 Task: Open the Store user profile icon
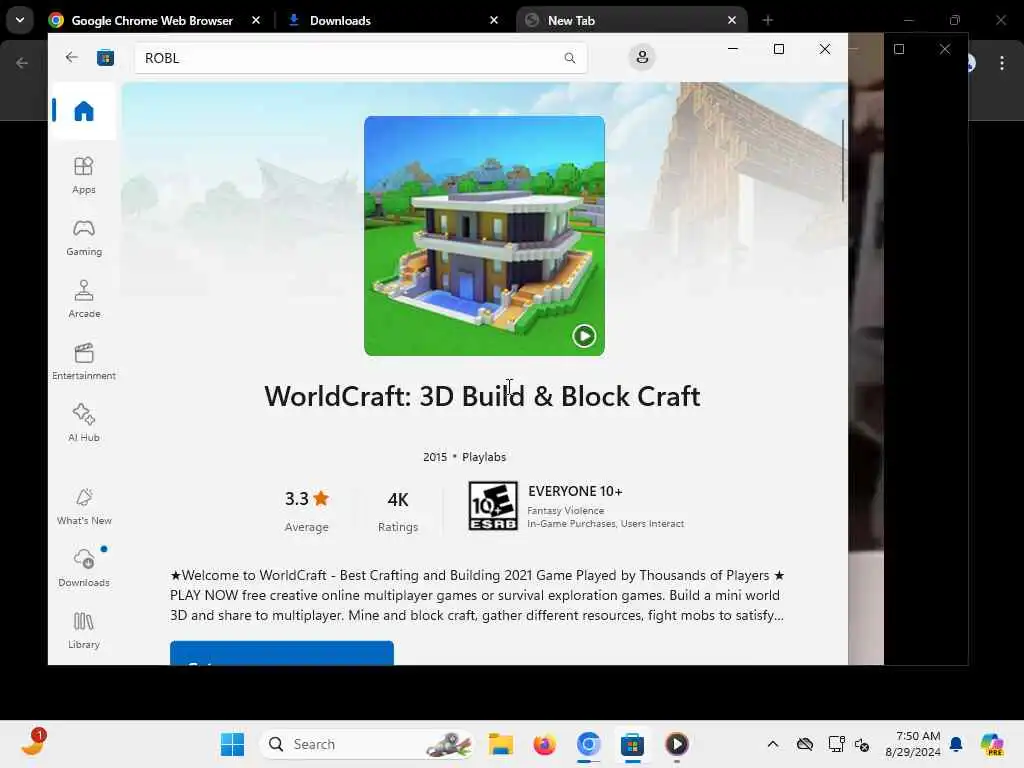(x=642, y=57)
